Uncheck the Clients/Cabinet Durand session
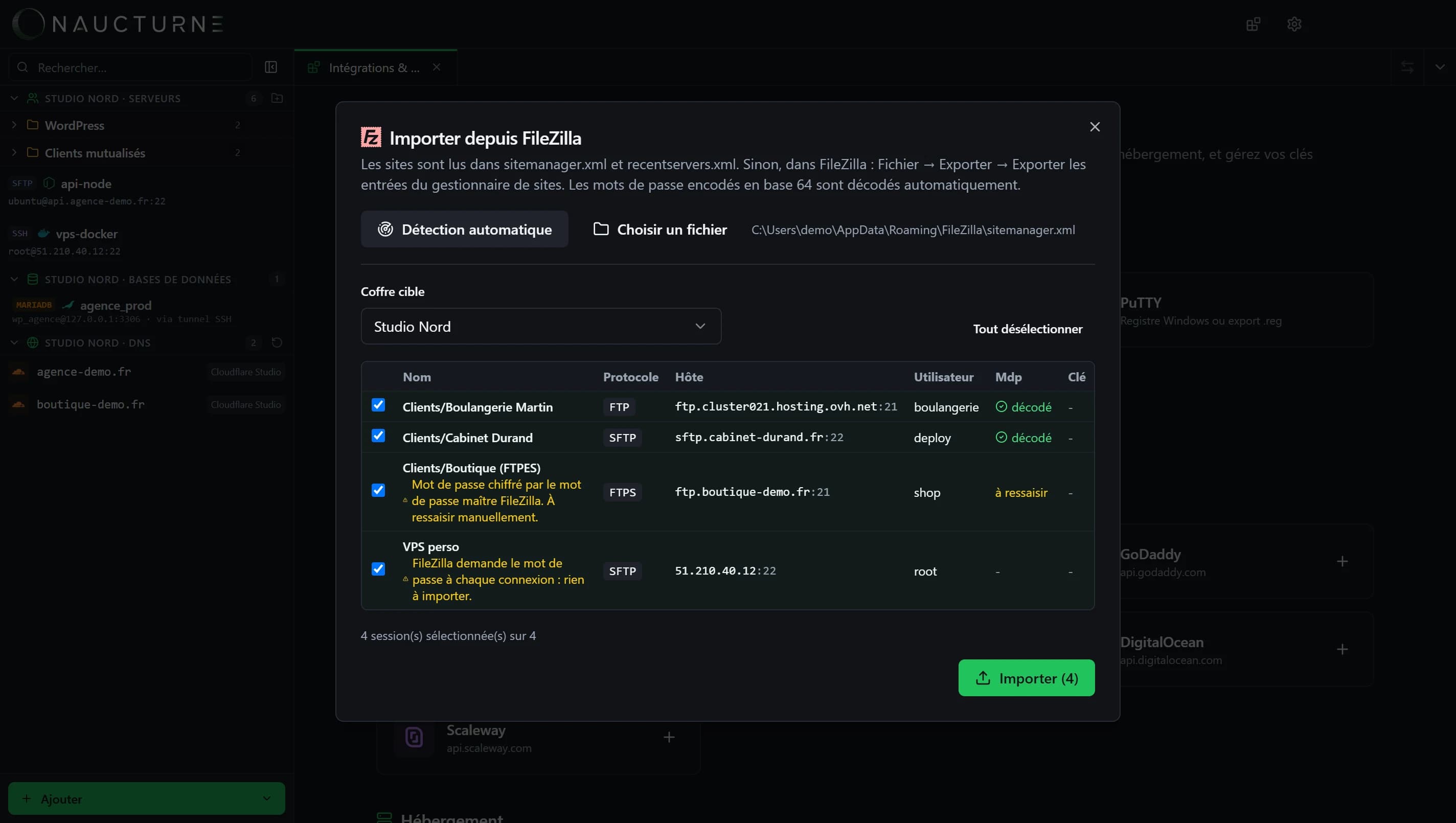Viewport: 1456px width, 823px height. tap(378, 436)
